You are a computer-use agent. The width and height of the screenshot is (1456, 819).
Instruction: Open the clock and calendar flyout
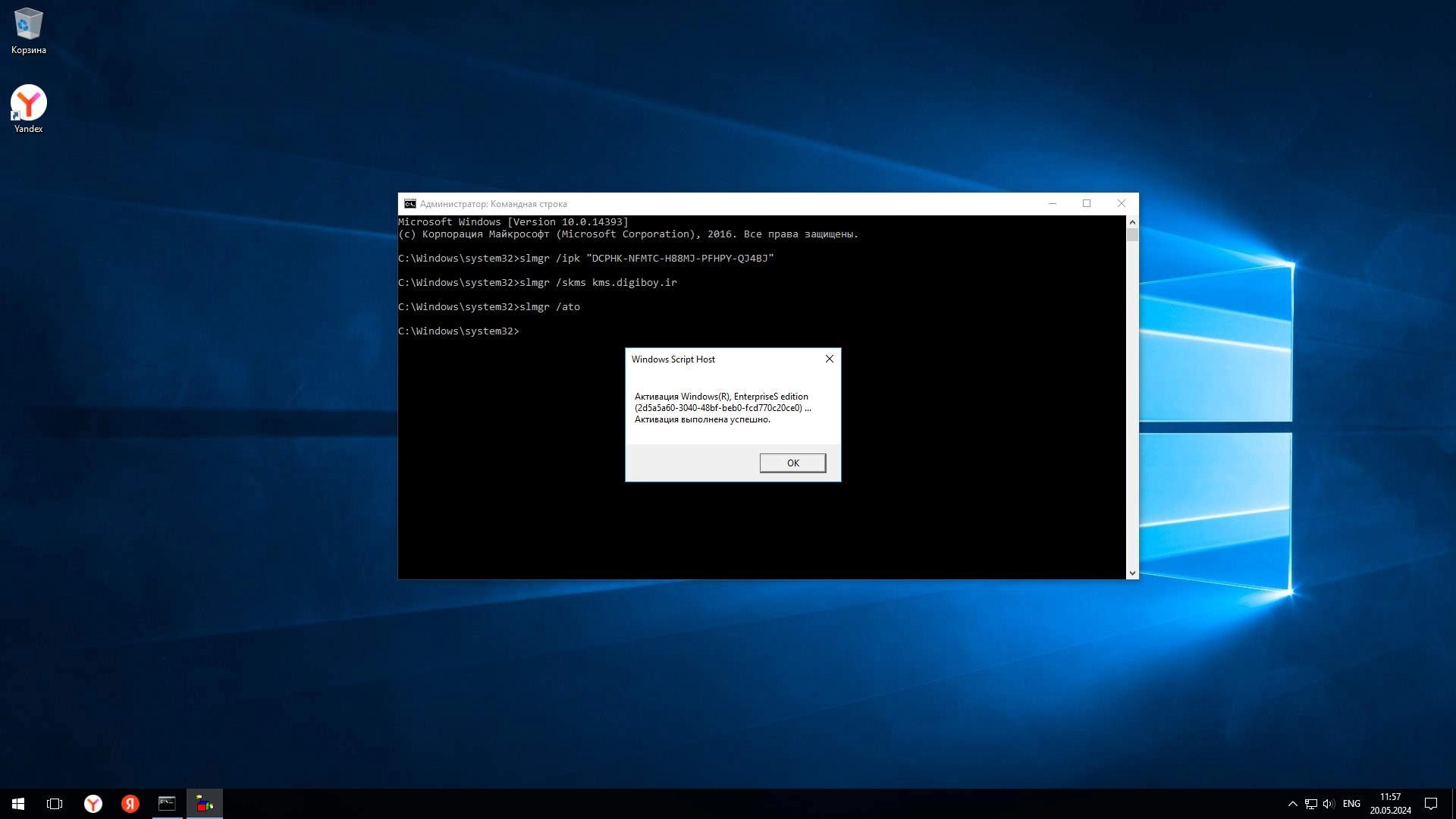tap(1389, 803)
